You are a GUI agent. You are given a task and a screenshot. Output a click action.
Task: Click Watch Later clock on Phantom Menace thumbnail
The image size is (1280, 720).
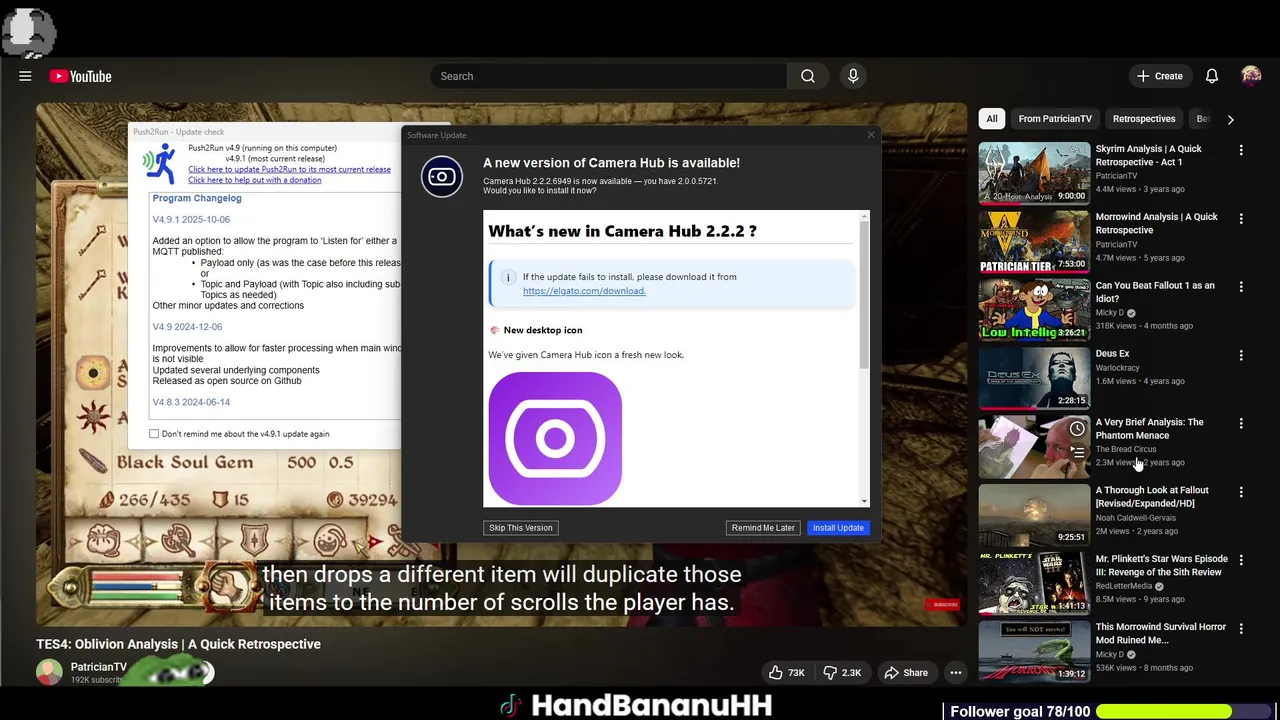point(1077,429)
